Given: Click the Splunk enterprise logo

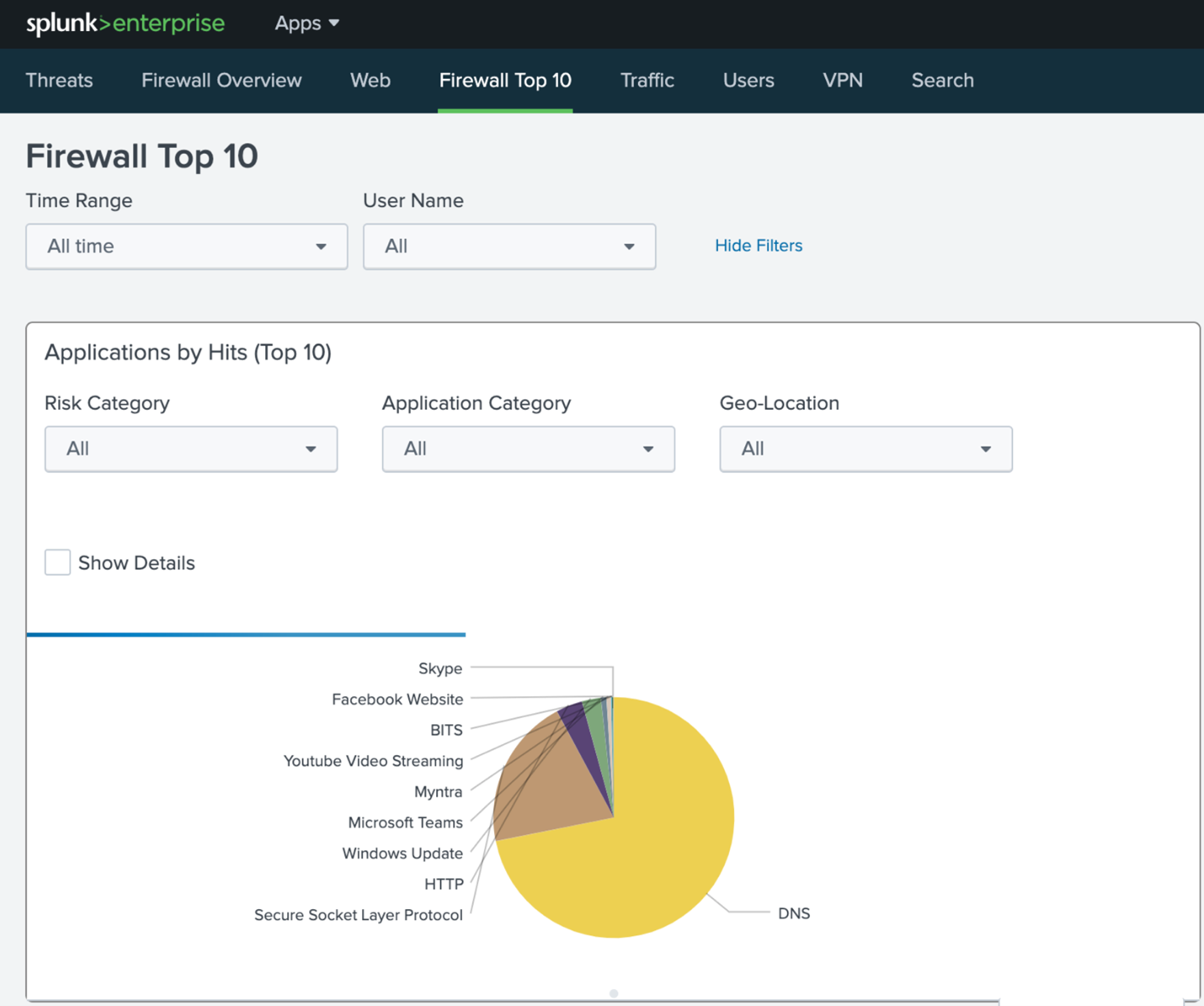Looking at the screenshot, I should pyautogui.click(x=125, y=24).
